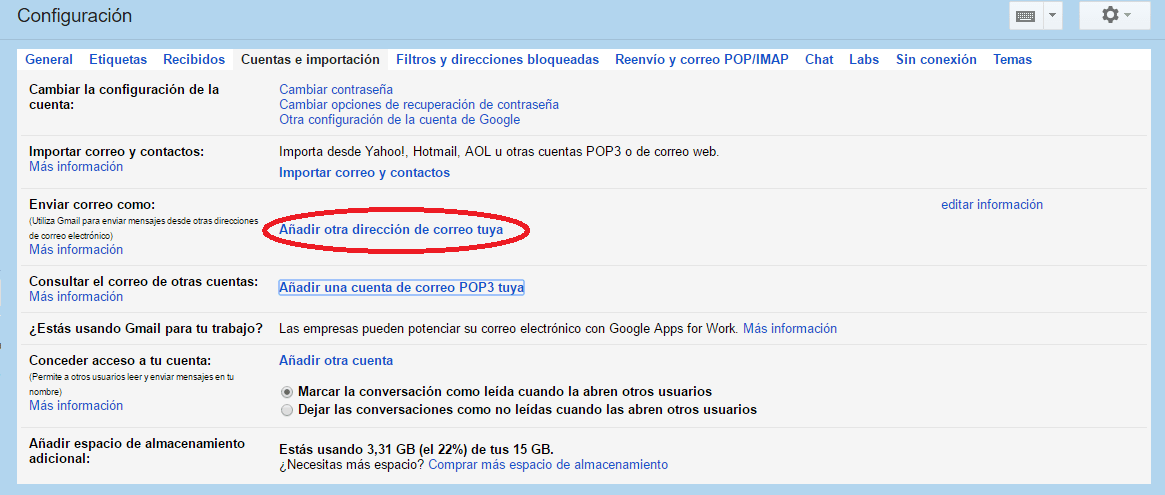Click 'editar información' link
The height and width of the screenshot is (495, 1165).
[991, 205]
